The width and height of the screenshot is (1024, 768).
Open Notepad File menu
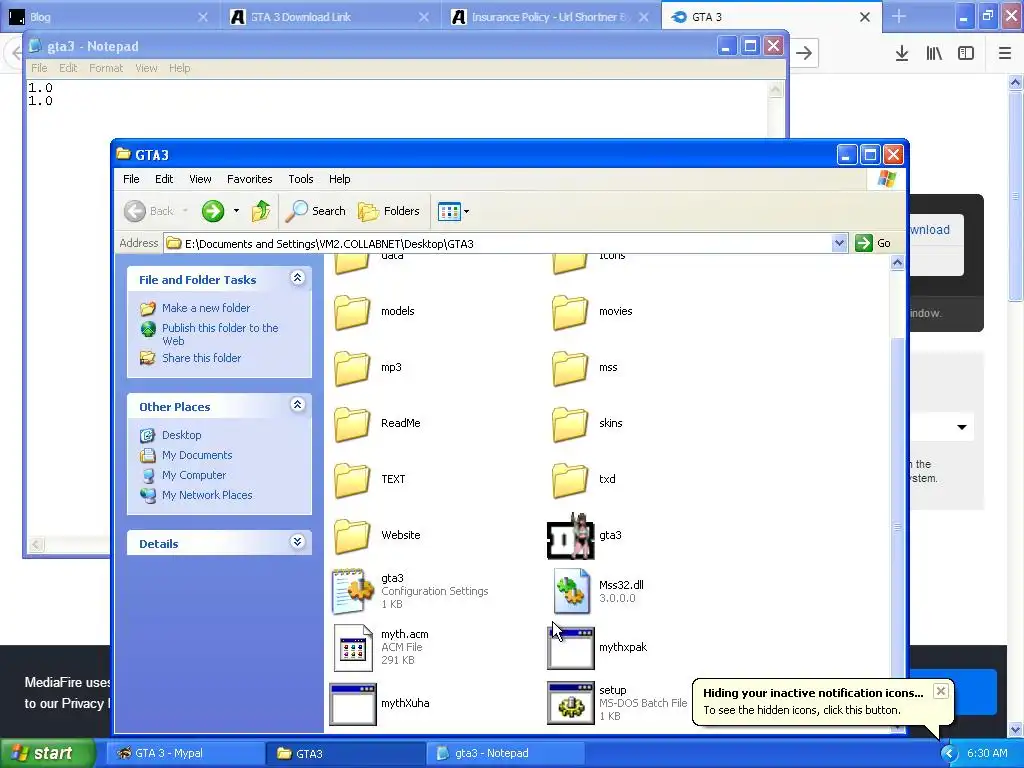click(39, 68)
